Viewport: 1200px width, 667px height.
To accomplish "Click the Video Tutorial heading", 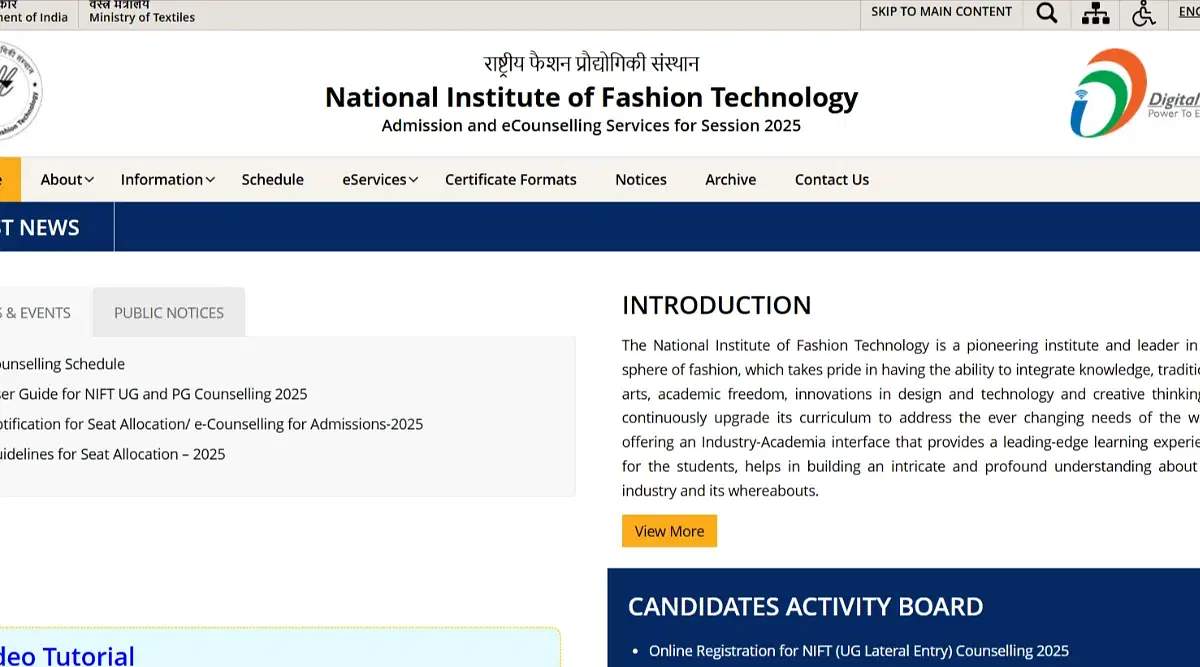I will 67,655.
